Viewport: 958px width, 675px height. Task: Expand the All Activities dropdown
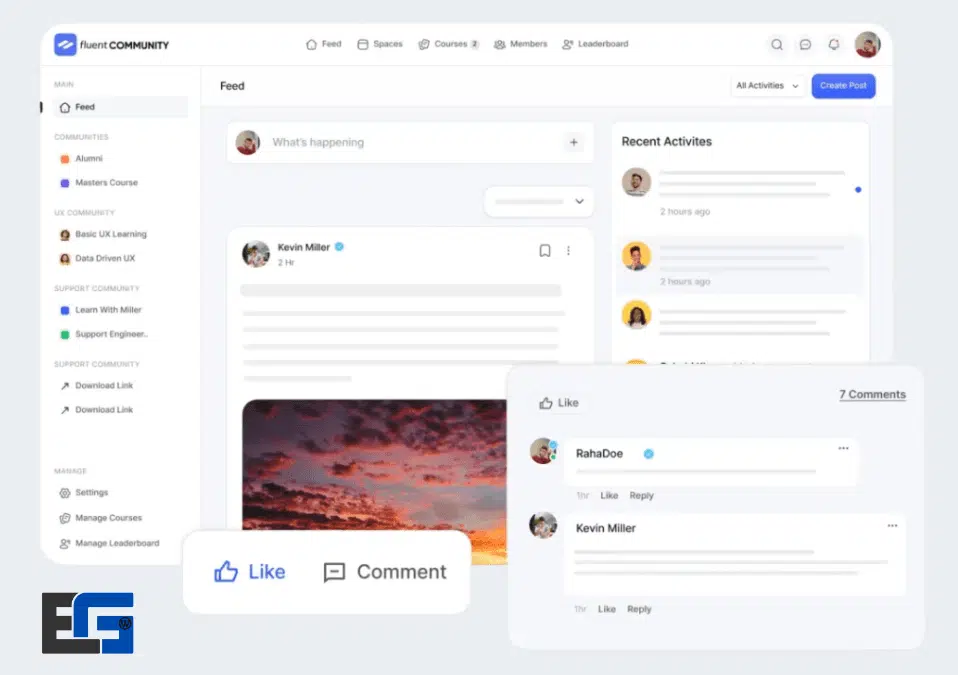(767, 86)
